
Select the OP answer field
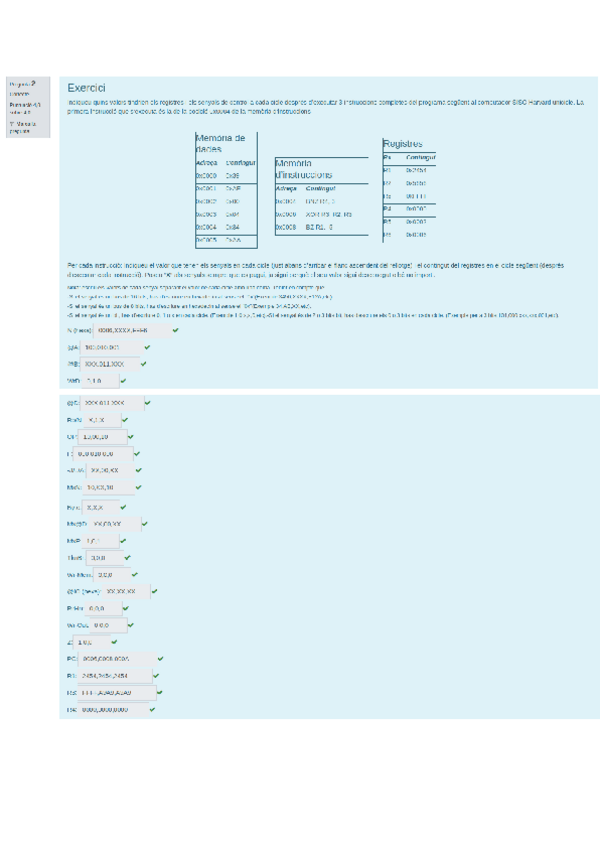pyautogui.click(x=102, y=436)
